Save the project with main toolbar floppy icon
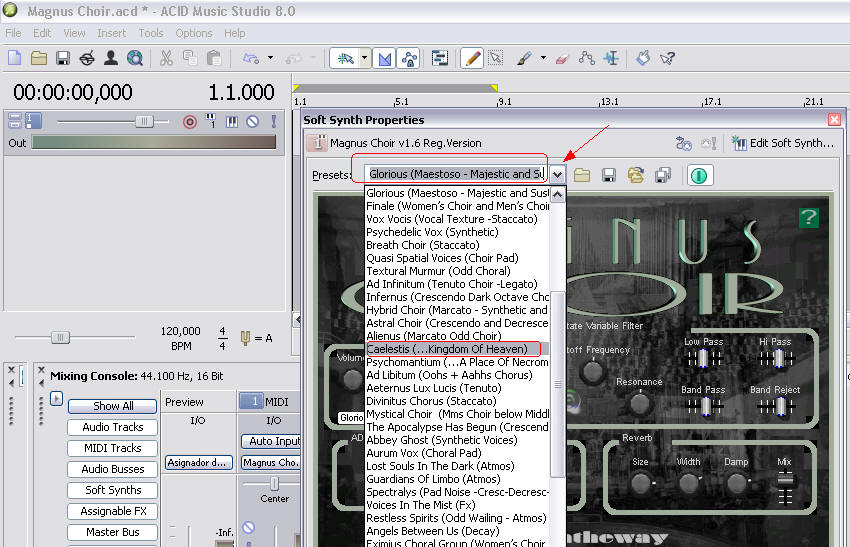Image resolution: width=850 pixels, height=547 pixels. pos(62,57)
